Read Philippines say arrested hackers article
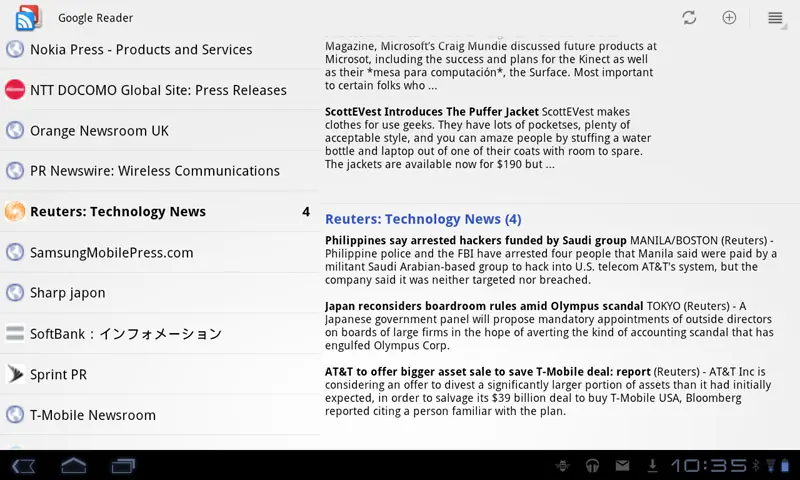 point(551,260)
